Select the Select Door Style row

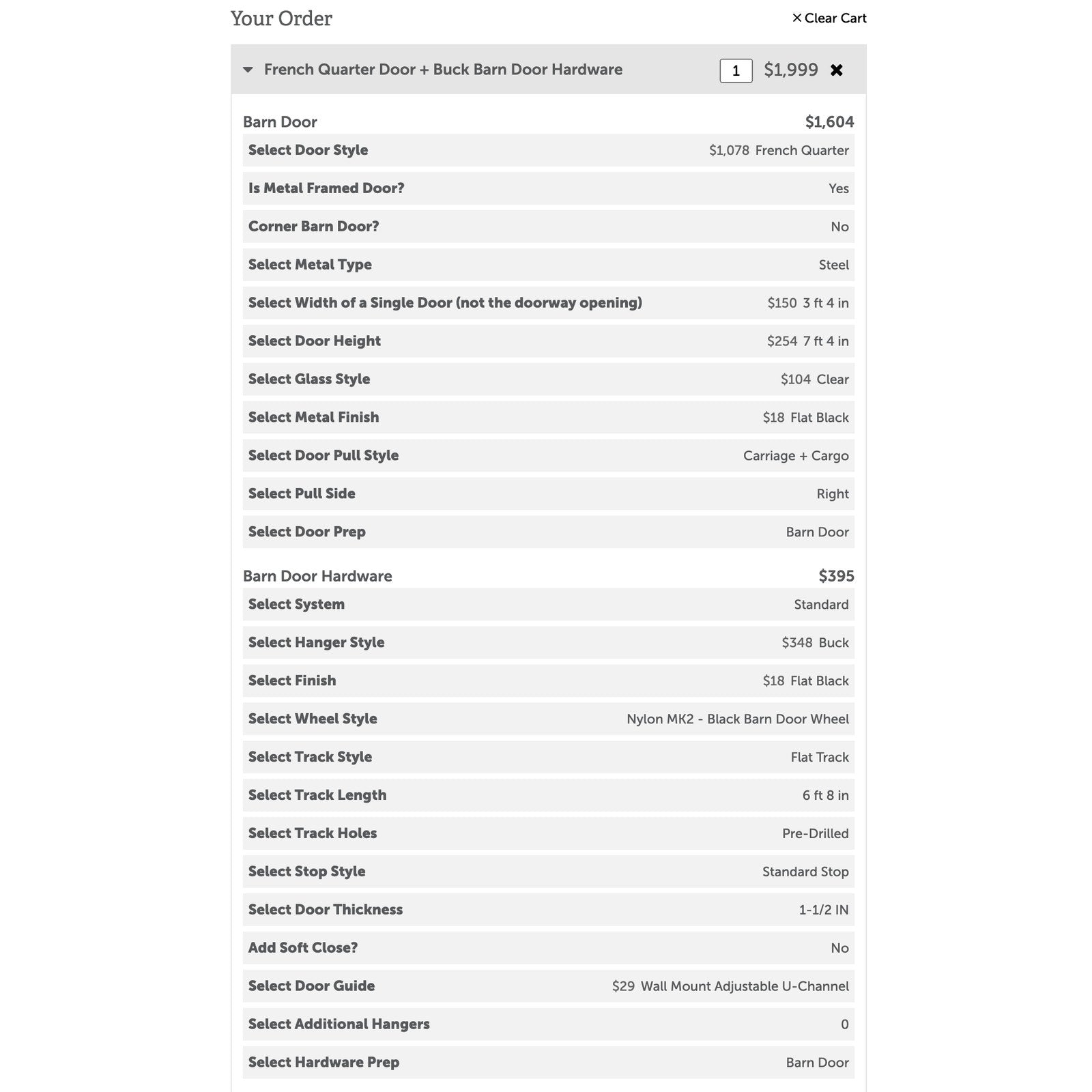pyautogui.click(x=549, y=150)
